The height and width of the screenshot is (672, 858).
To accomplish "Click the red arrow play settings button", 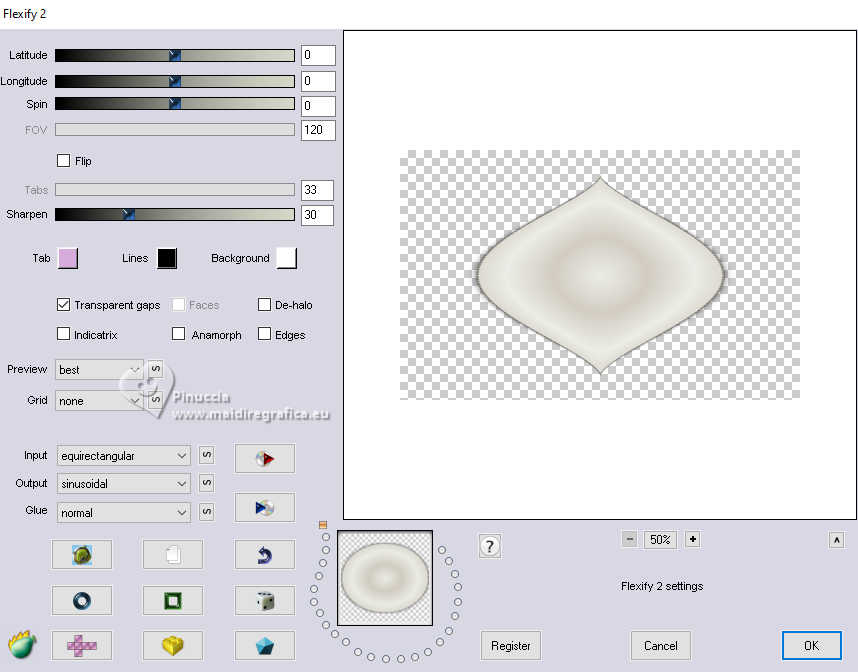I will coord(265,458).
